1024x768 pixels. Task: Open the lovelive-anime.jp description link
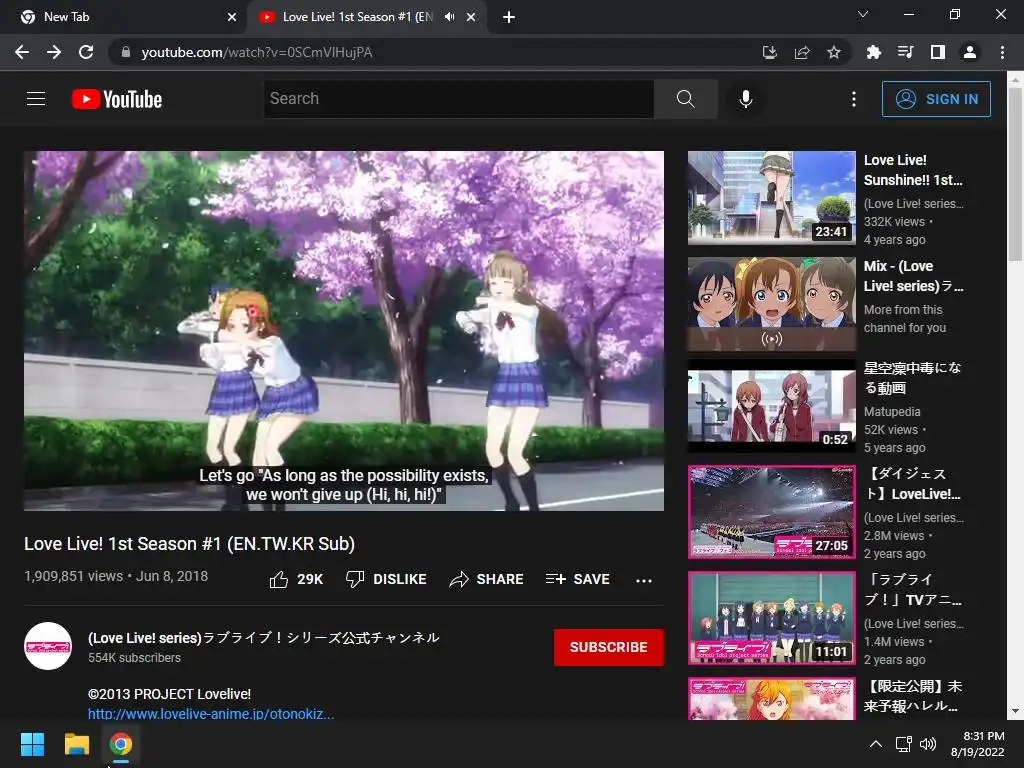[211, 713]
